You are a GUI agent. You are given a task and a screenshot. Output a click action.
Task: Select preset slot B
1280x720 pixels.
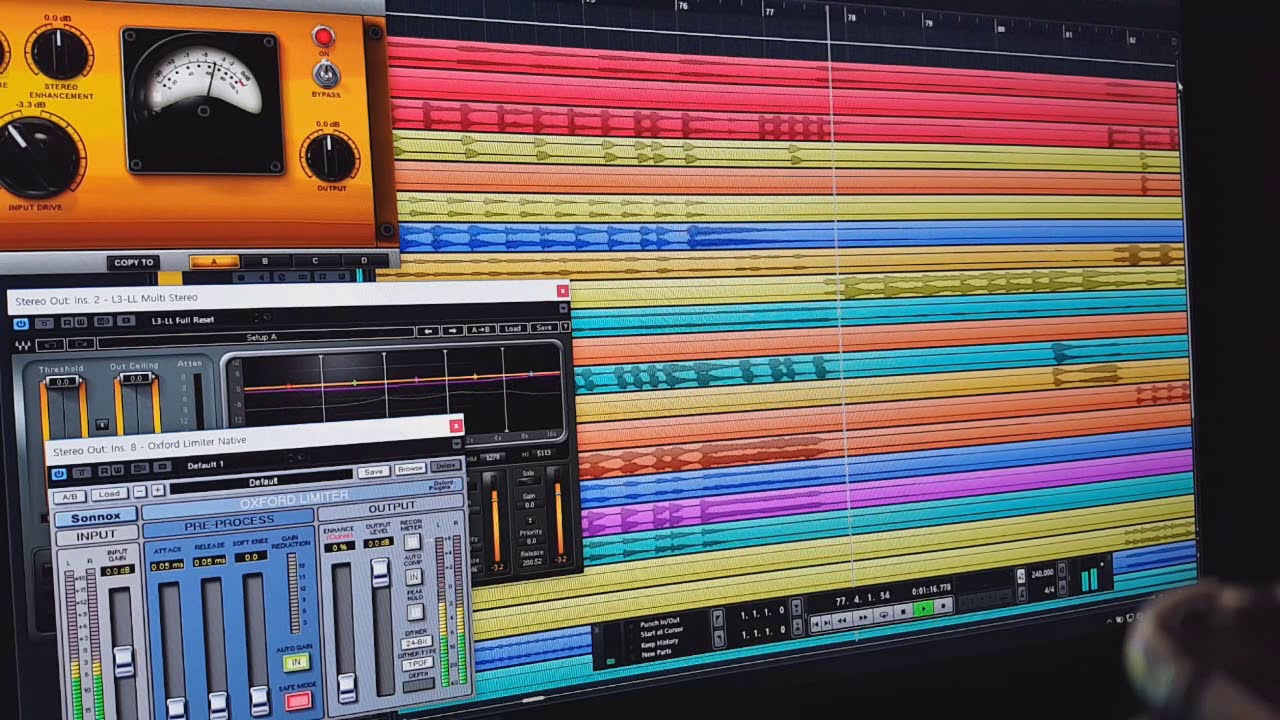[264, 262]
